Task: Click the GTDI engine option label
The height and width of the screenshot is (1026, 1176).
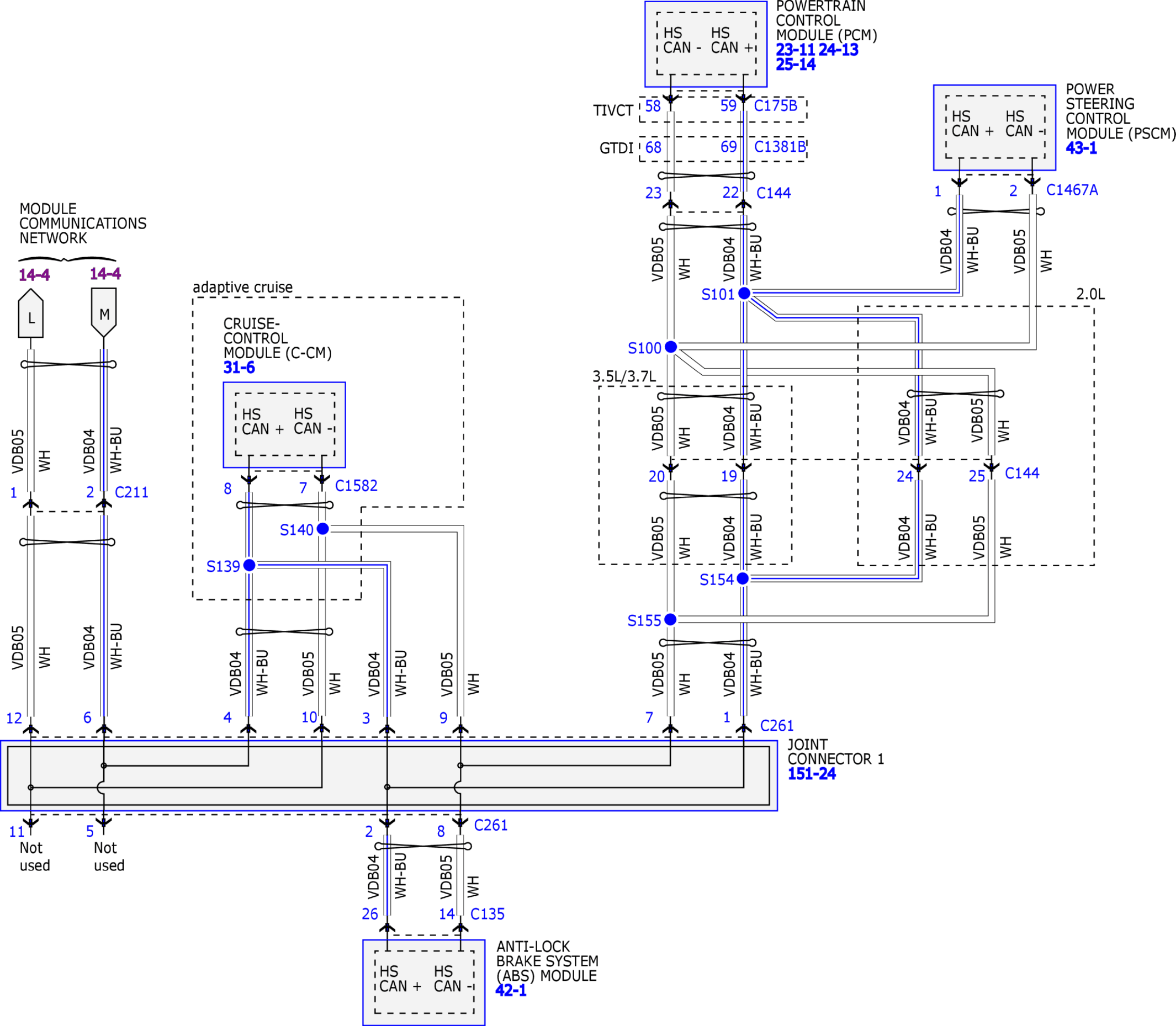Action: tap(616, 148)
